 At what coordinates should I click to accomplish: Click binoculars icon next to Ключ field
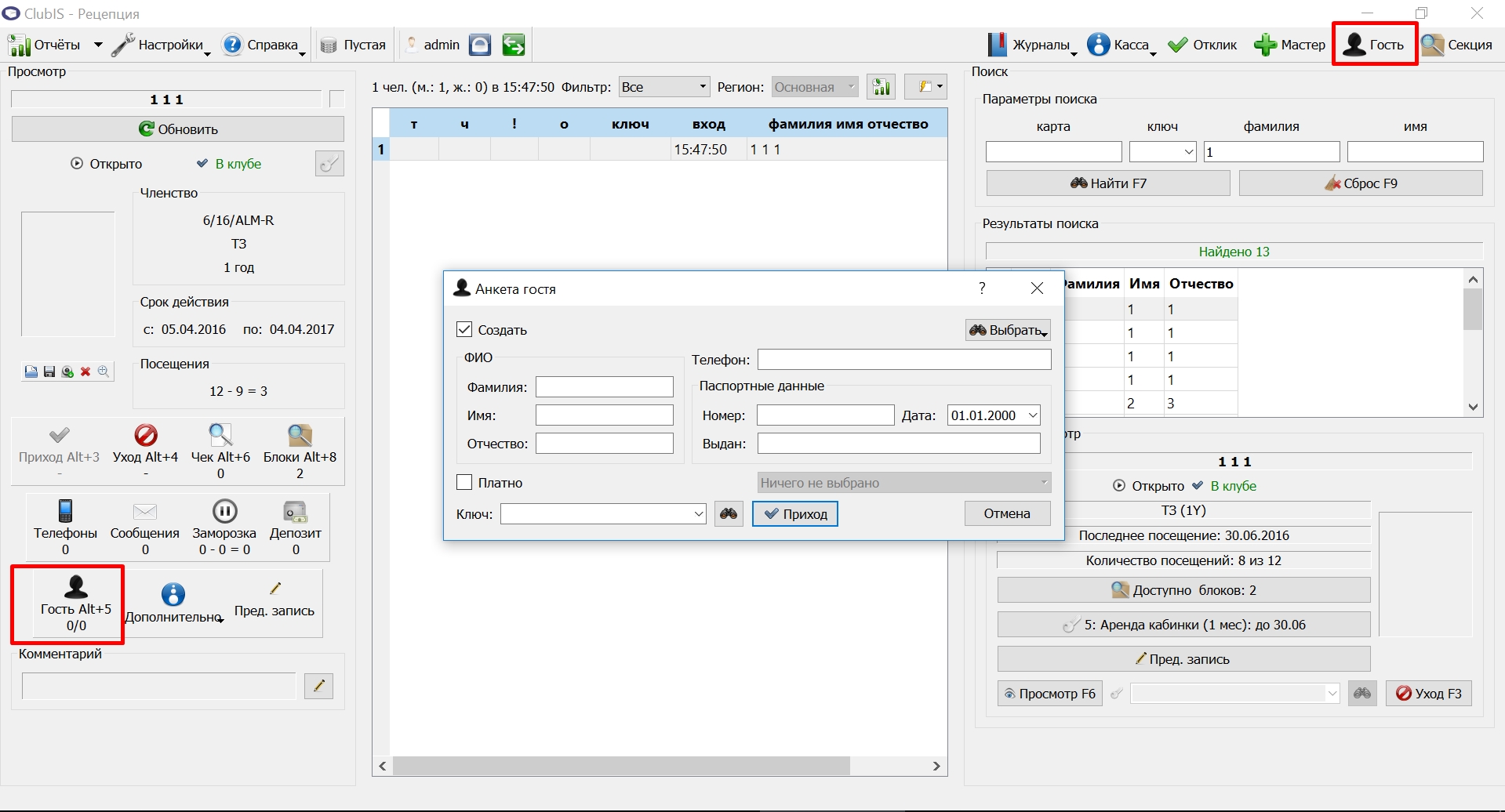point(729,514)
